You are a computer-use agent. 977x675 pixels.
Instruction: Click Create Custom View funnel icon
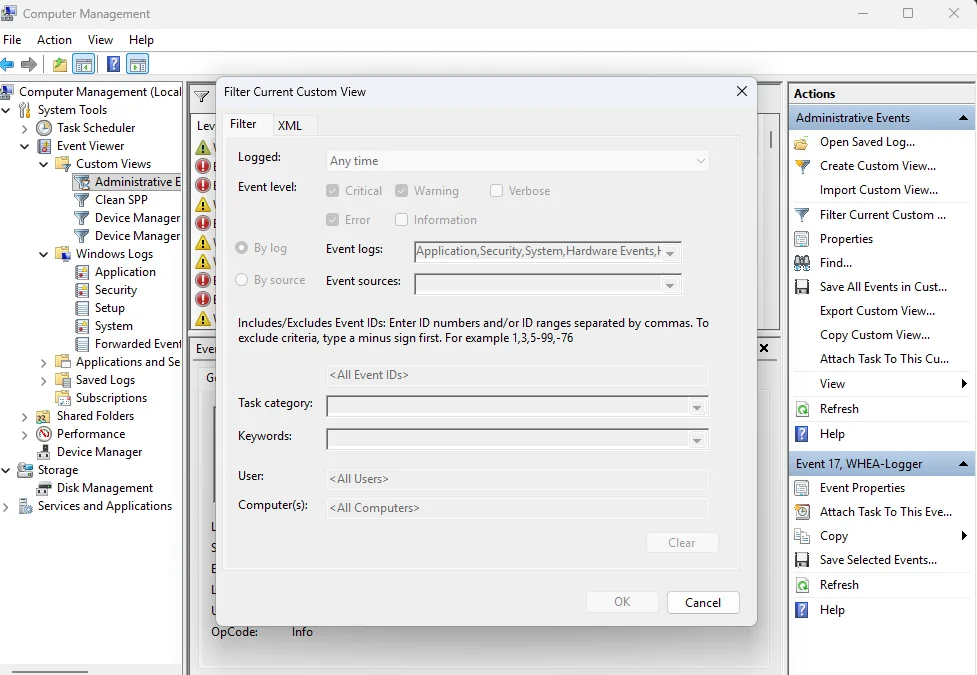(x=803, y=166)
